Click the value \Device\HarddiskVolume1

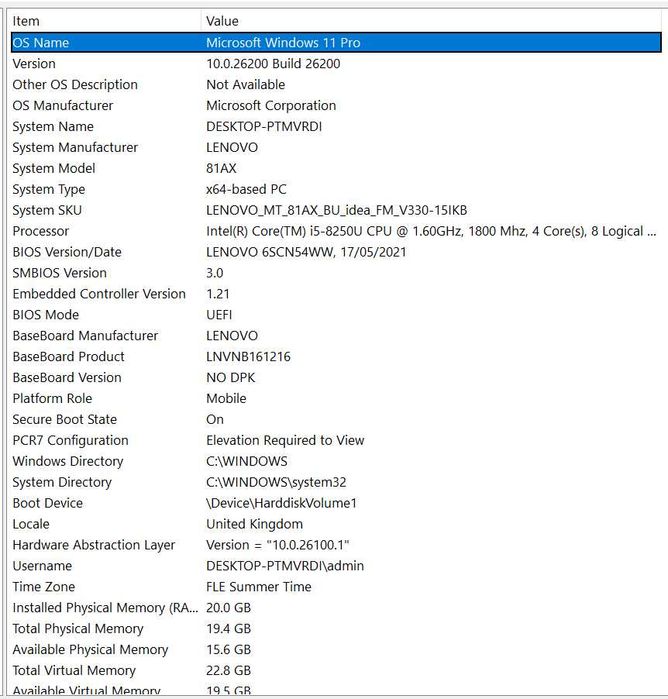click(281, 503)
